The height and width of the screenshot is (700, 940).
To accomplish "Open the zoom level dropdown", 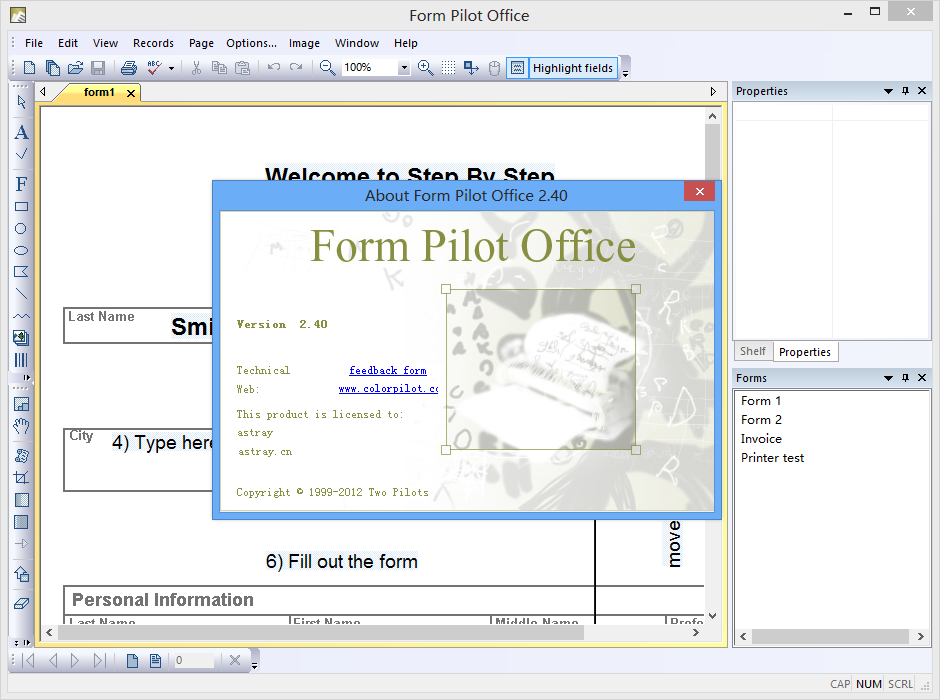I will point(404,68).
